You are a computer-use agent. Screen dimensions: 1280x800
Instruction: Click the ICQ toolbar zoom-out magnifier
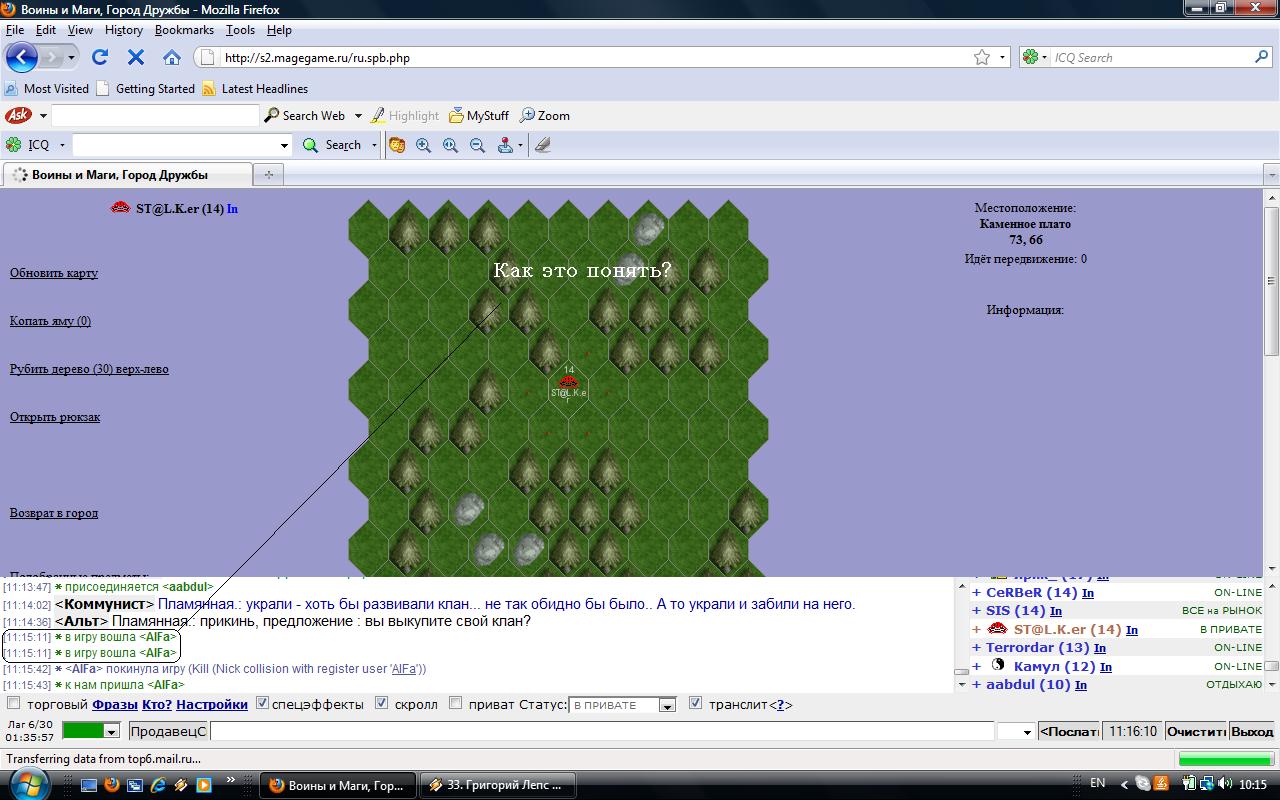pyautogui.click(x=477, y=145)
